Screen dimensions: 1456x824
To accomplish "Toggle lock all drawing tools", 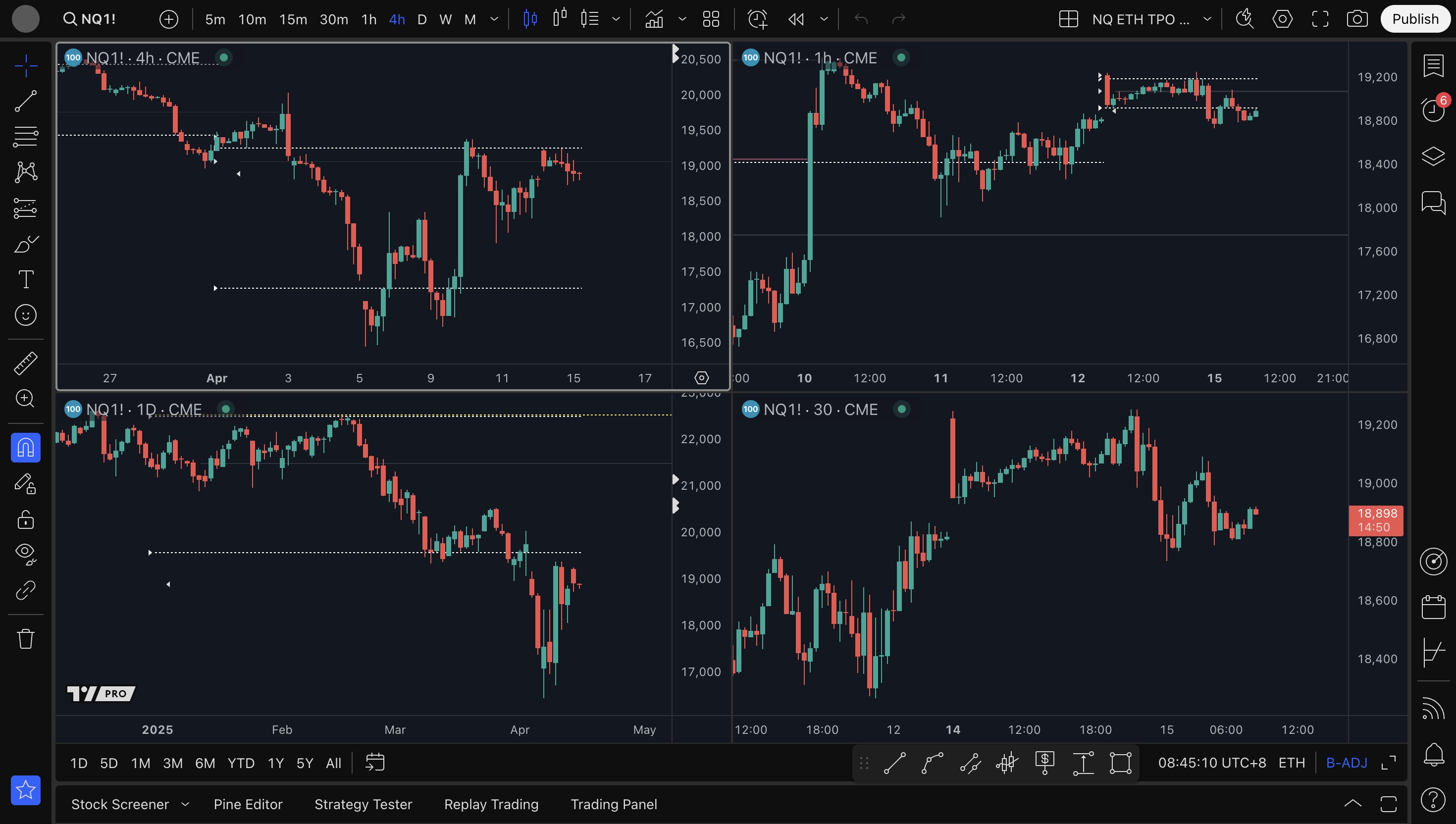I will [x=25, y=519].
